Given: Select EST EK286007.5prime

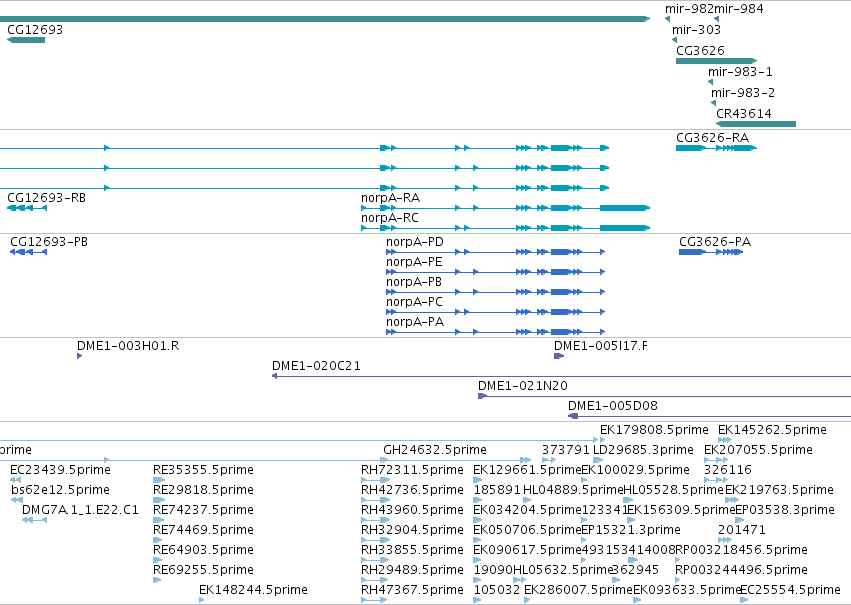Looking at the screenshot, I should (527, 600).
